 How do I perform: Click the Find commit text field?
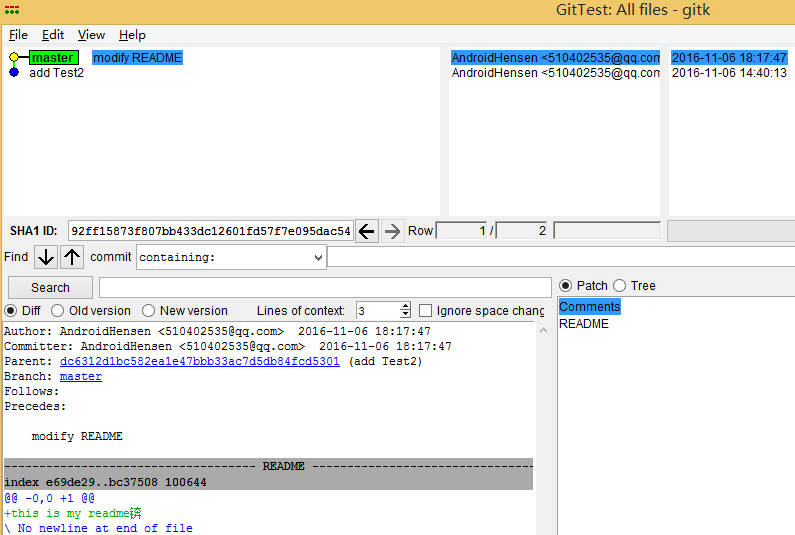561,257
